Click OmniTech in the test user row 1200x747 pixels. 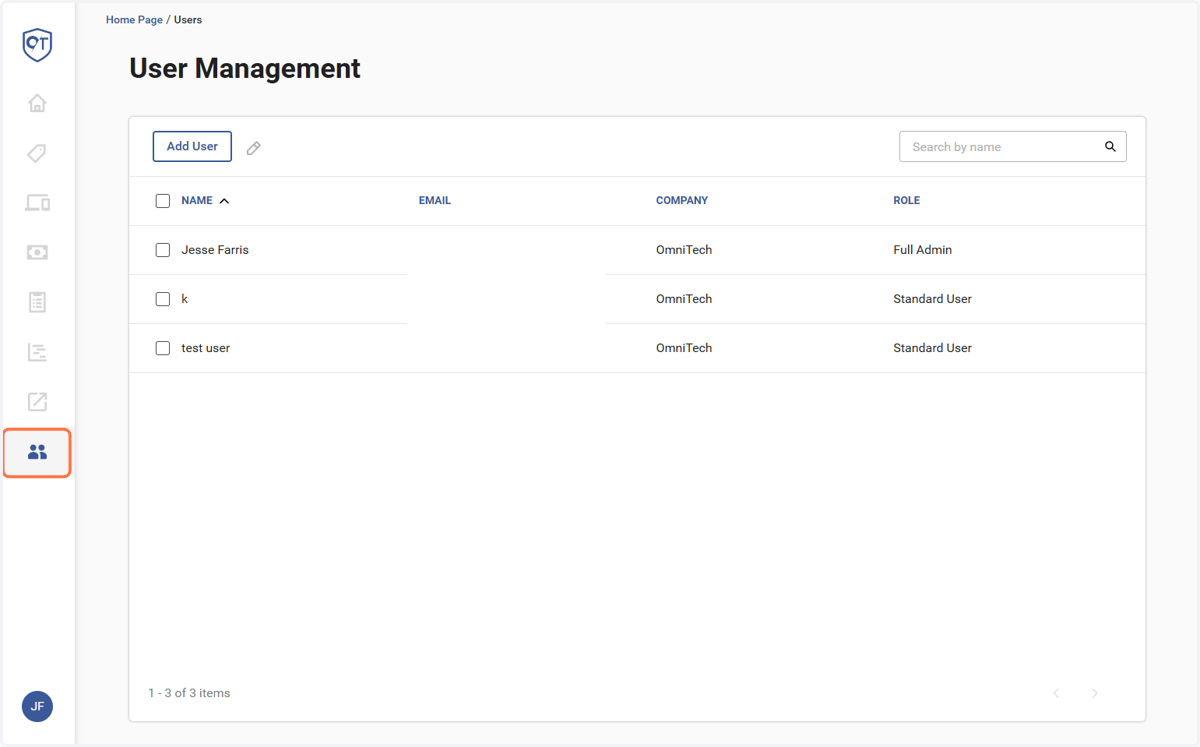tap(684, 348)
